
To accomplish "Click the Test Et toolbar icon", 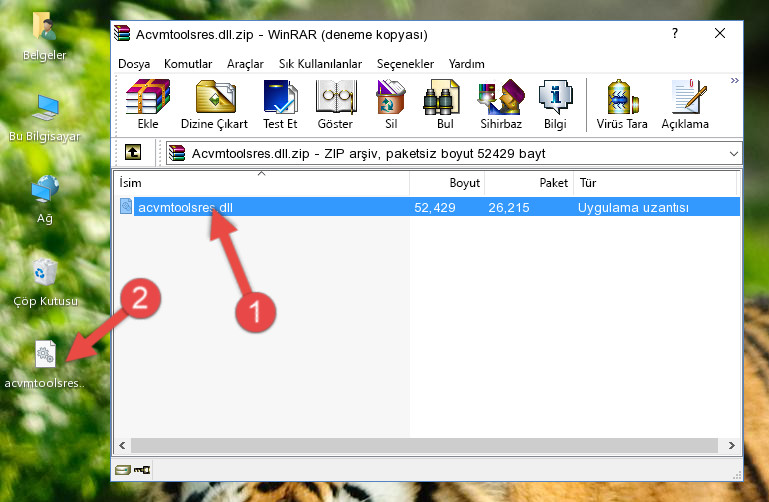I will click(280, 104).
